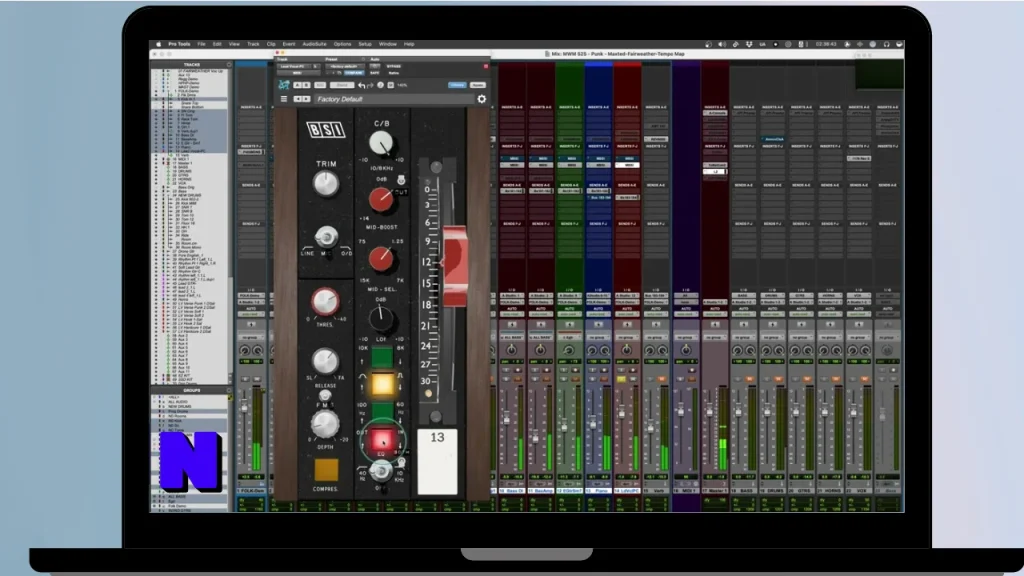Toggle the lit yellow solo button in mixer
The width and height of the screenshot is (1024, 576).
click(622, 379)
